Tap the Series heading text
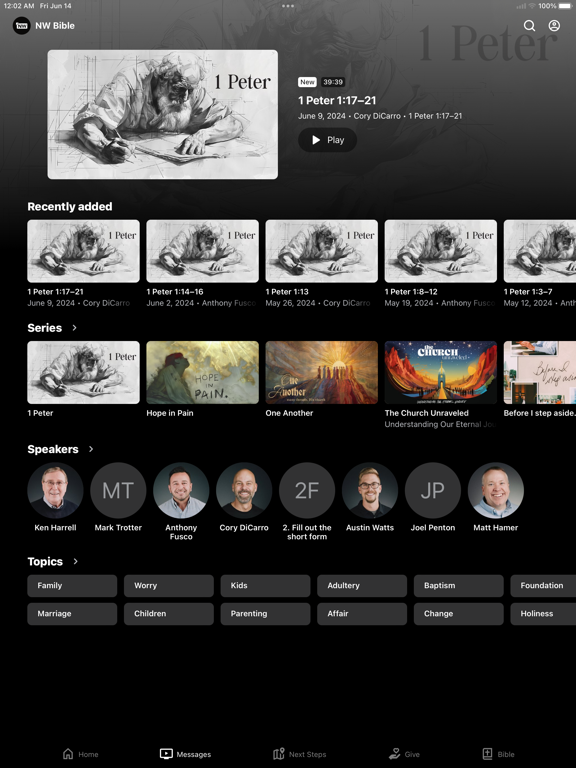The height and width of the screenshot is (768, 576). coord(45,328)
